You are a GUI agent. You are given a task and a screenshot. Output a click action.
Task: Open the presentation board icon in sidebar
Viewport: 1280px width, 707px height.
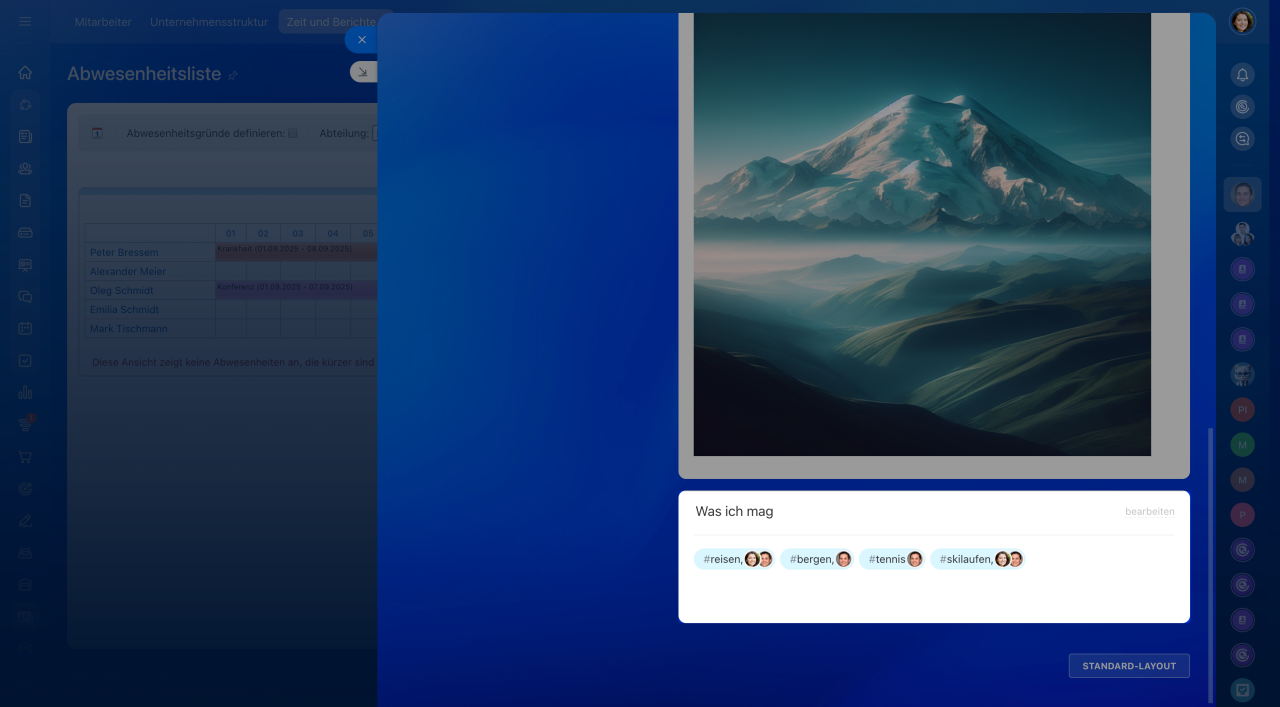click(25, 264)
